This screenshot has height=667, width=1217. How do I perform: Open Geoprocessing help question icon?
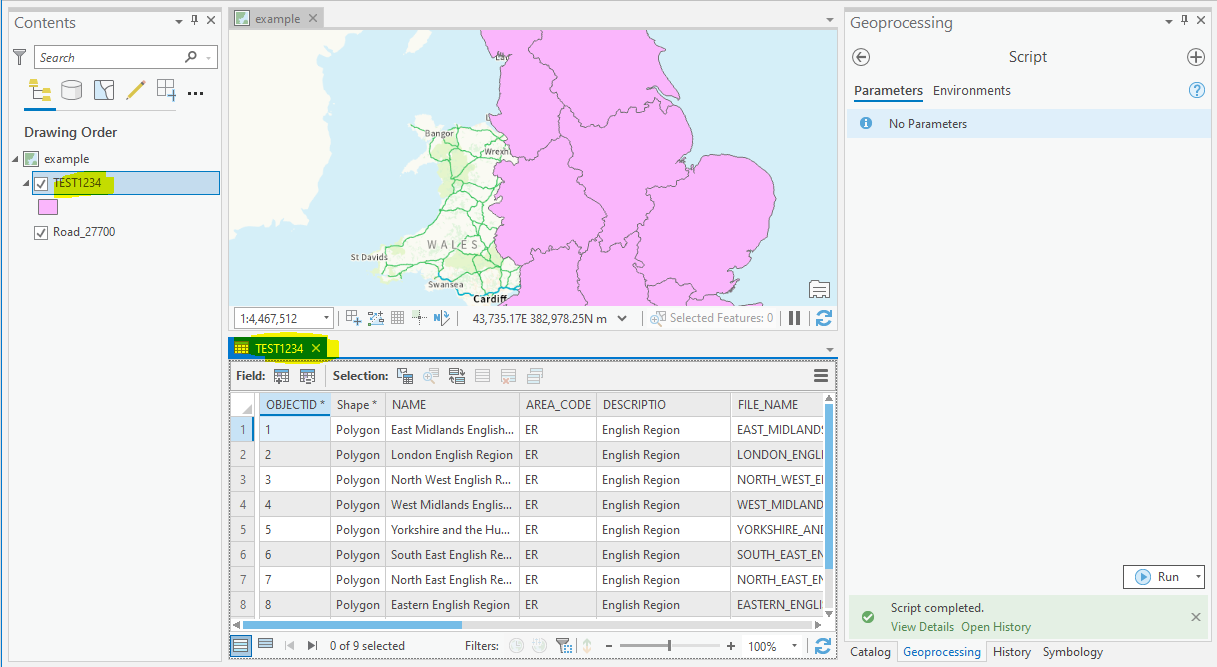pos(1196,90)
